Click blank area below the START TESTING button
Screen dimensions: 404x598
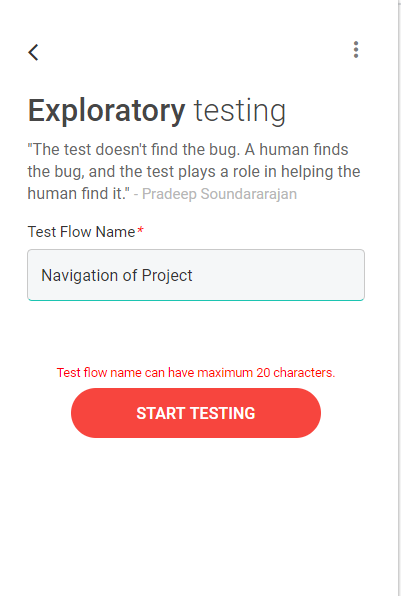coord(196,515)
